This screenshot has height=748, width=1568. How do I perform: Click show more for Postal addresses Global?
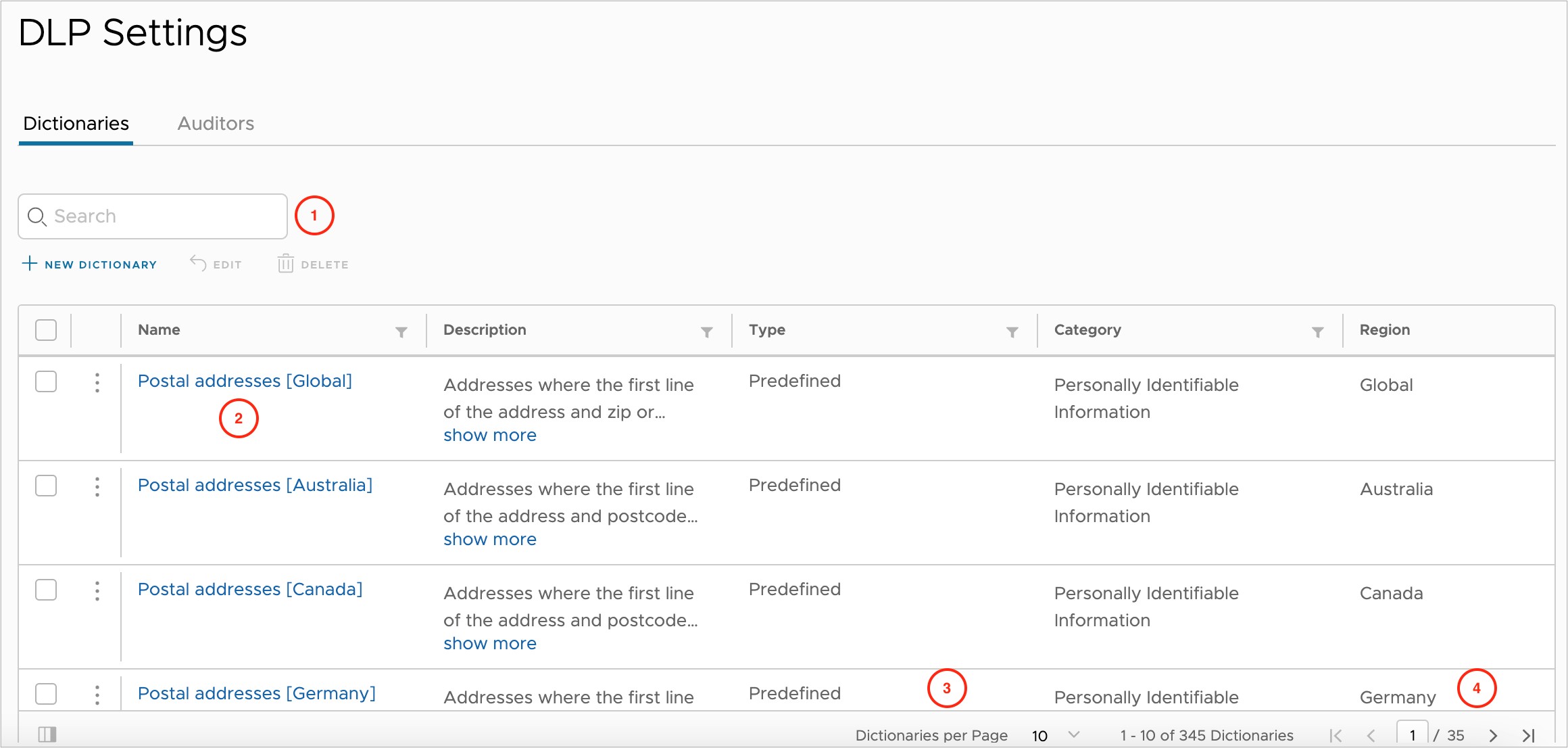point(489,435)
